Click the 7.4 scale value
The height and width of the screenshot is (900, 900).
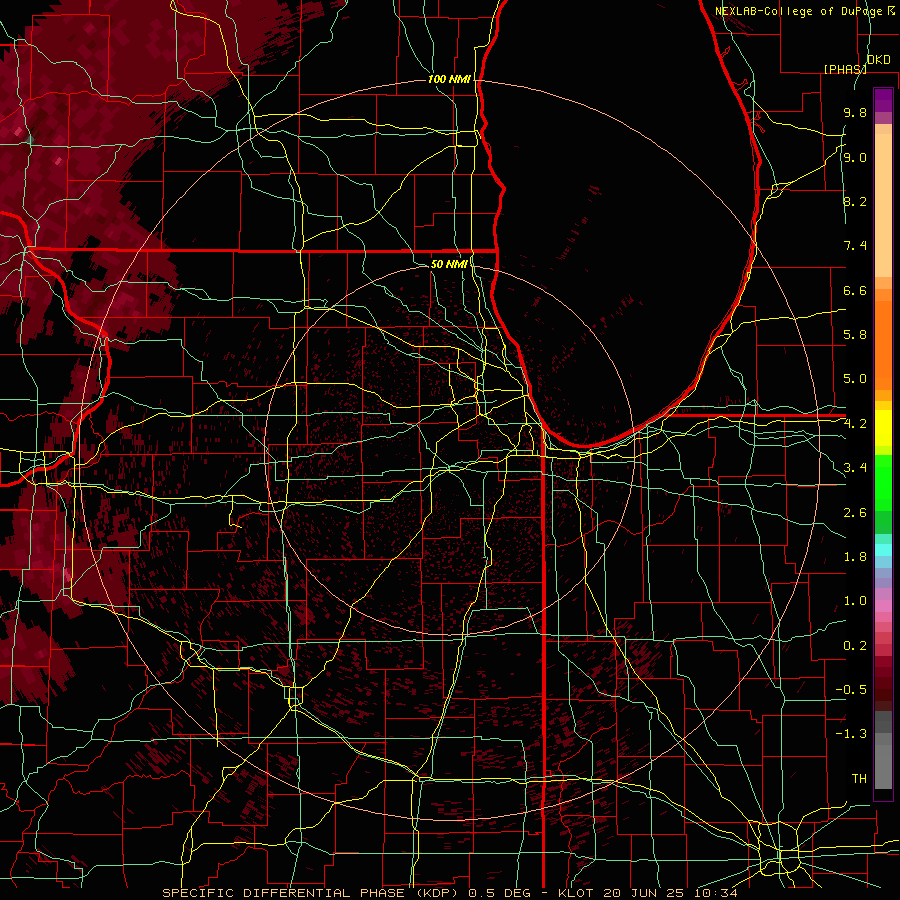click(855, 246)
